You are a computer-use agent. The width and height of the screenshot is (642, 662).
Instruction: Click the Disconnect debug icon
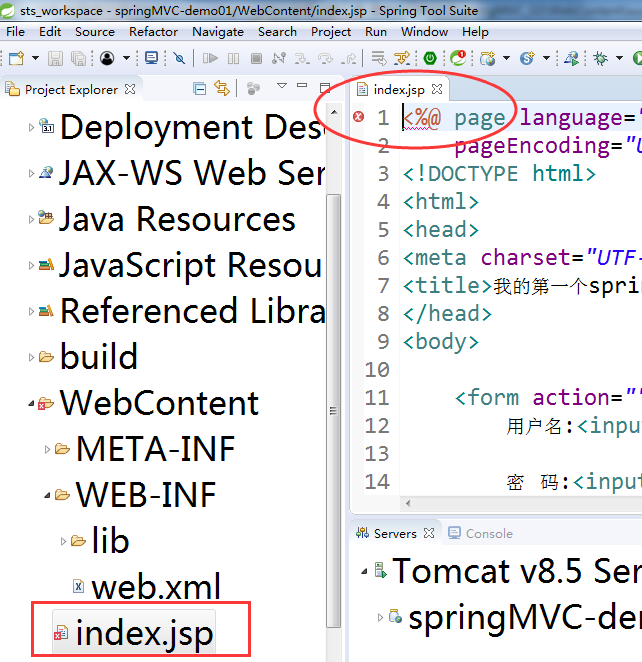[x=279, y=58]
